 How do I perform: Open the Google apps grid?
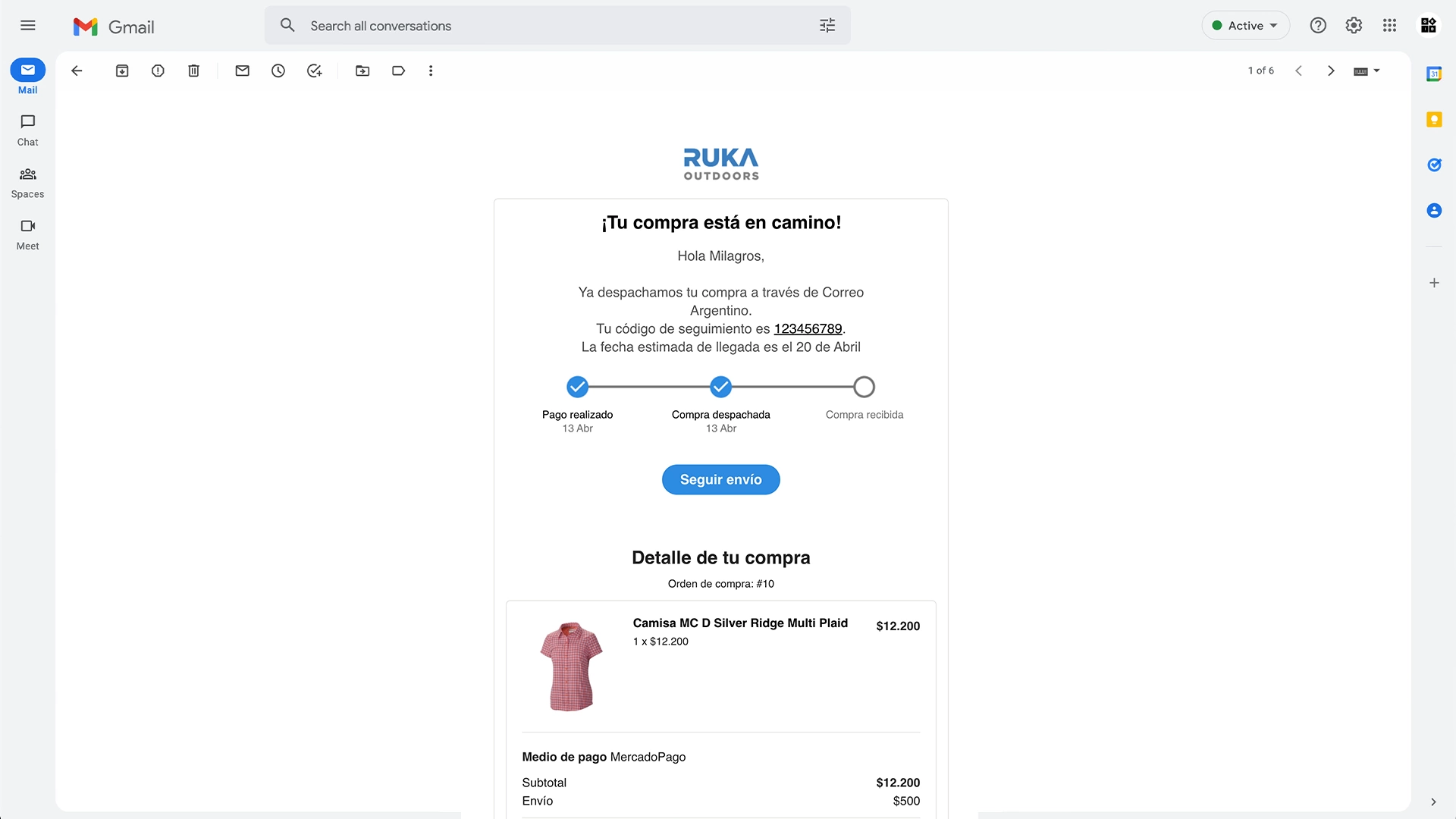[1389, 26]
